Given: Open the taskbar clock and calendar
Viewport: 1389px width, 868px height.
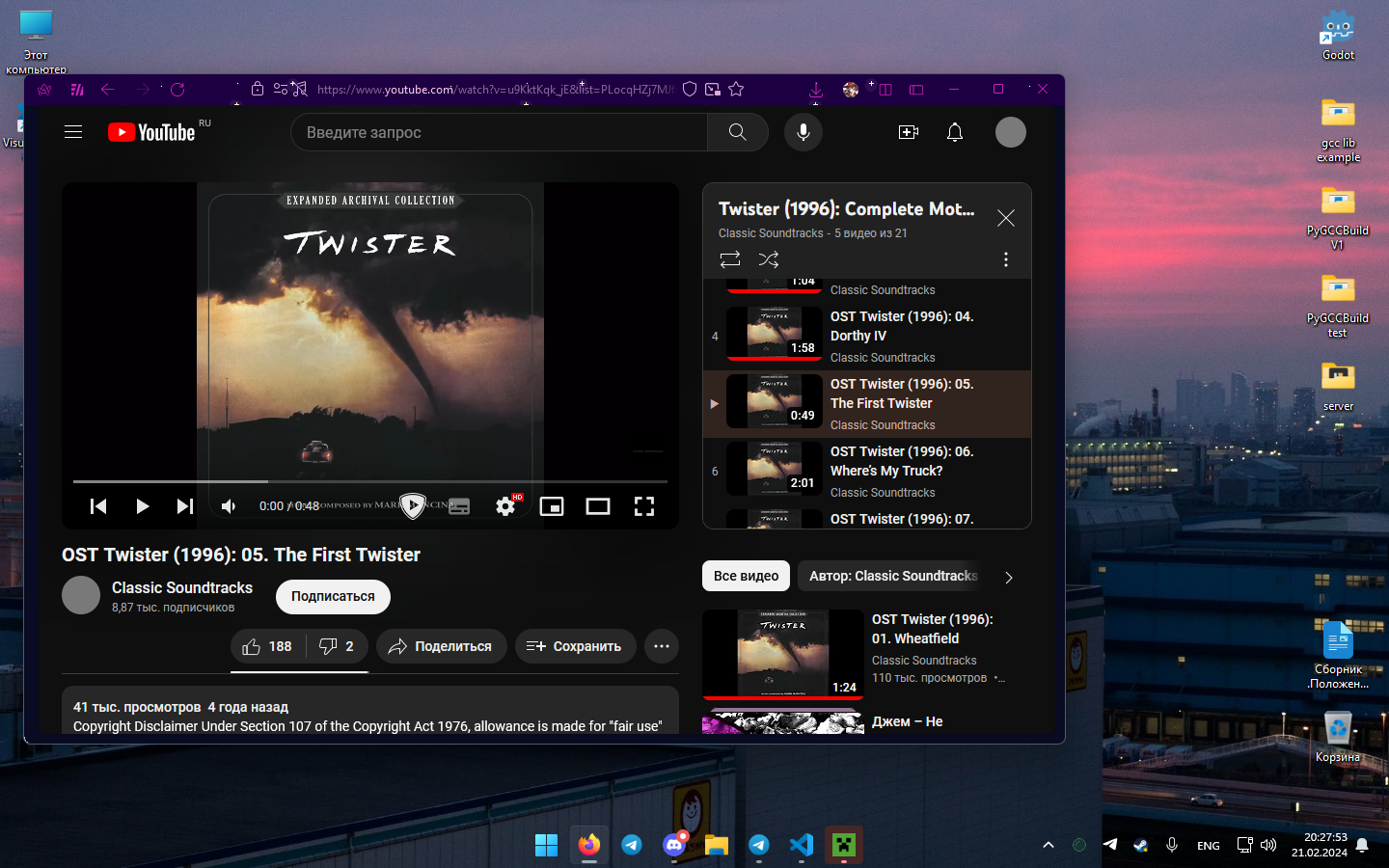Looking at the screenshot, I should tap(1320, 845).
